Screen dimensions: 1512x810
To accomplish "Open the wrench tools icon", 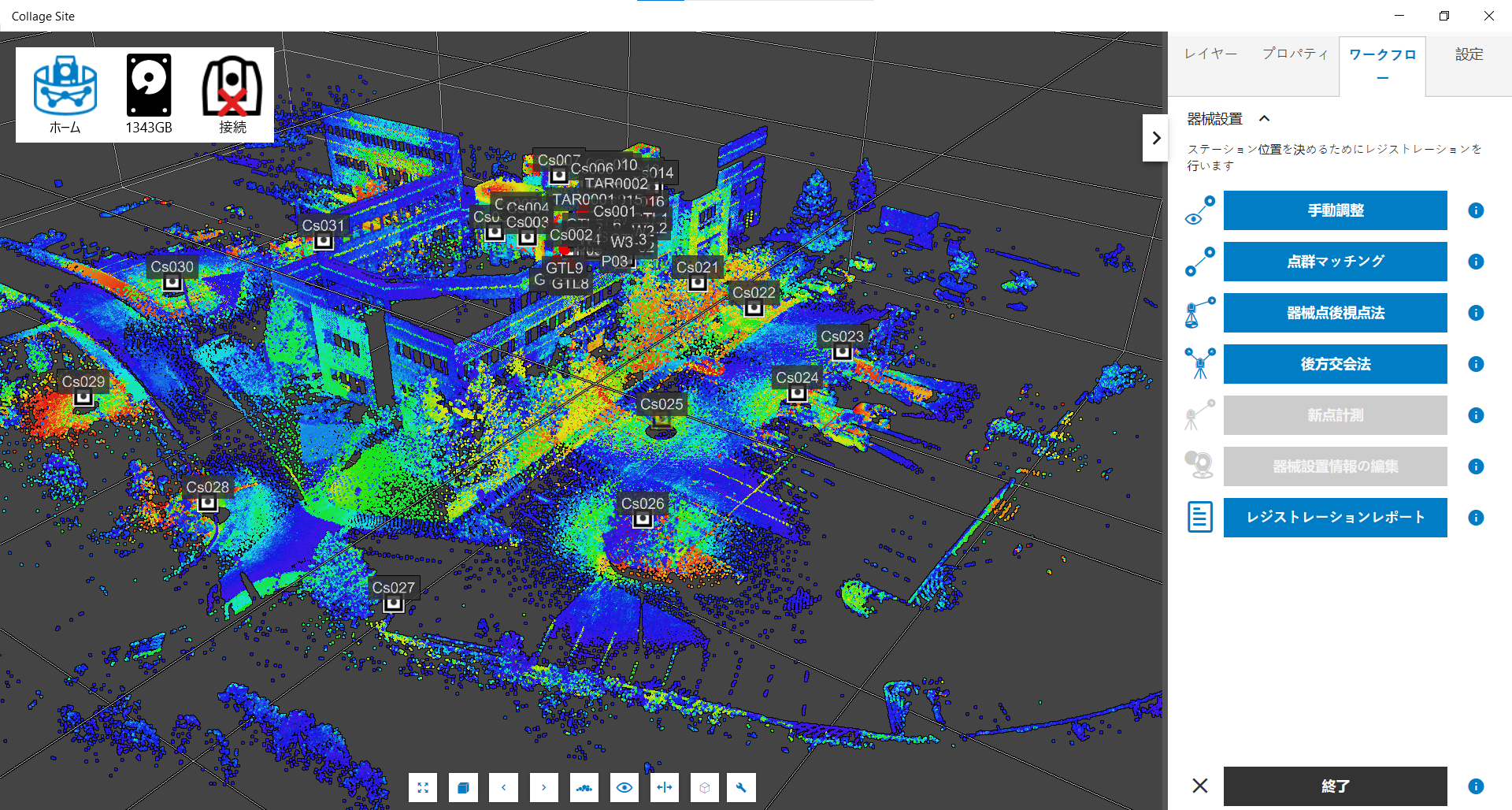I will coord(741,787).
